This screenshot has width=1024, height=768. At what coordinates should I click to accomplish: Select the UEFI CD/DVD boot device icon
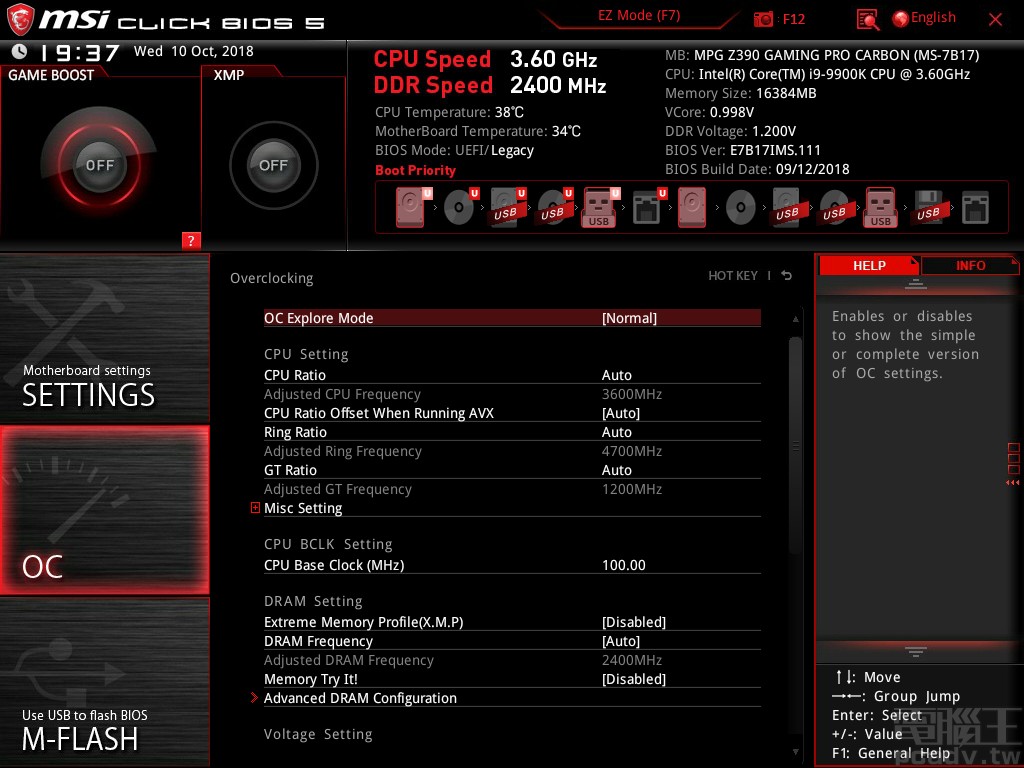tap(460, 207)
